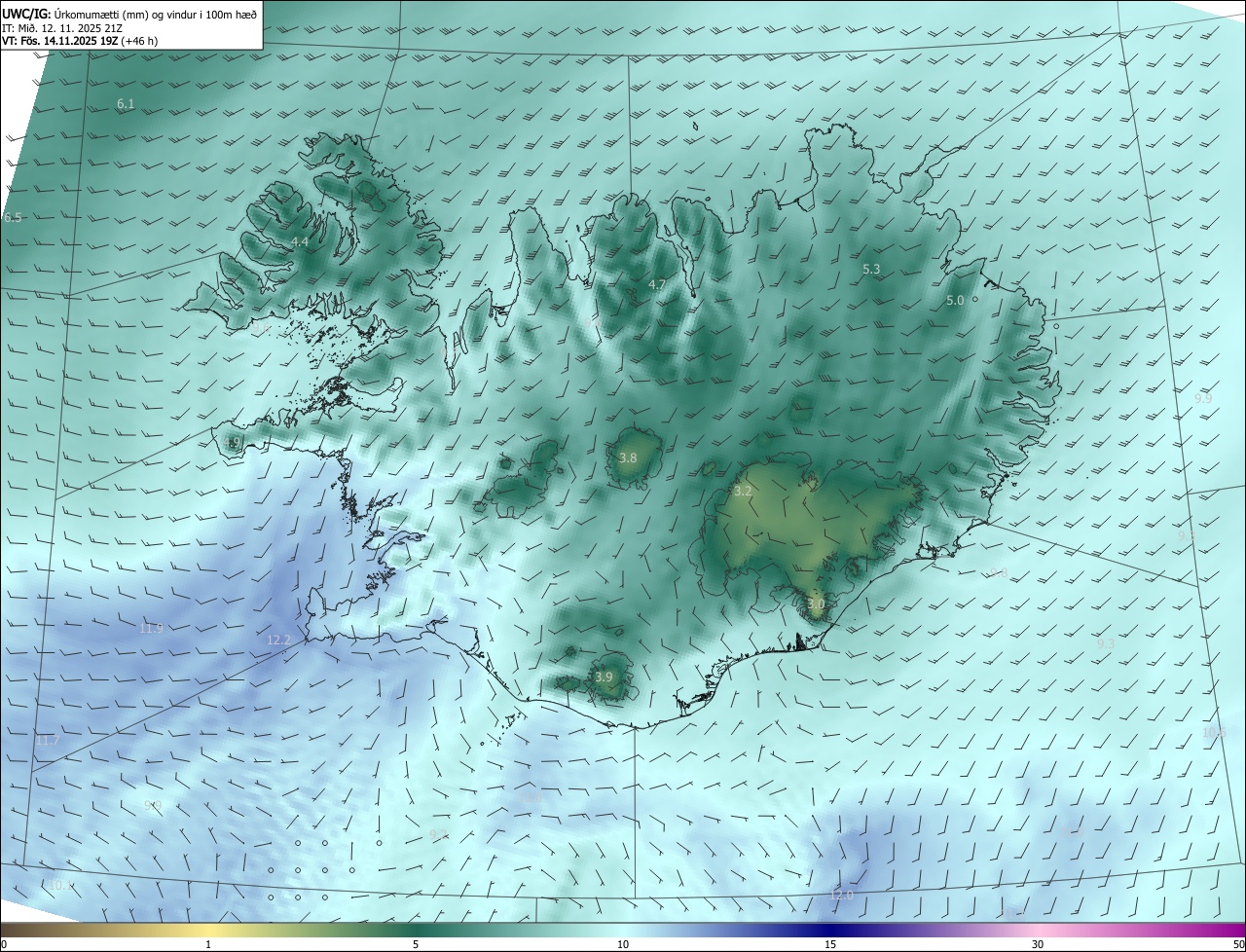
Task: Click the 4.4 value in the Westfjords
Action: tap(300, 242)
